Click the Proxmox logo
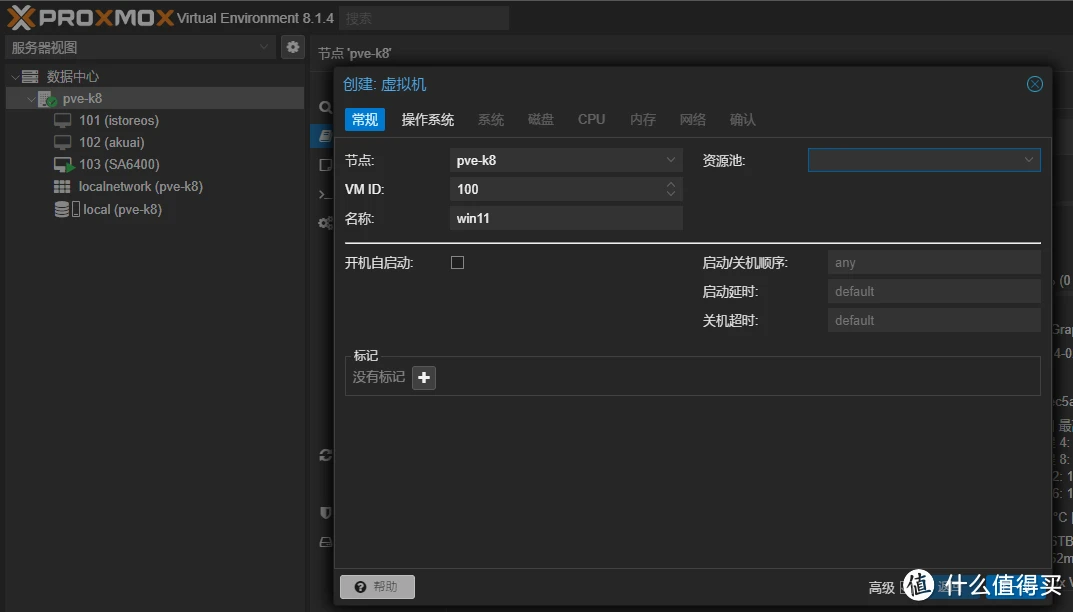1073x612 pixels. point(90,17)
